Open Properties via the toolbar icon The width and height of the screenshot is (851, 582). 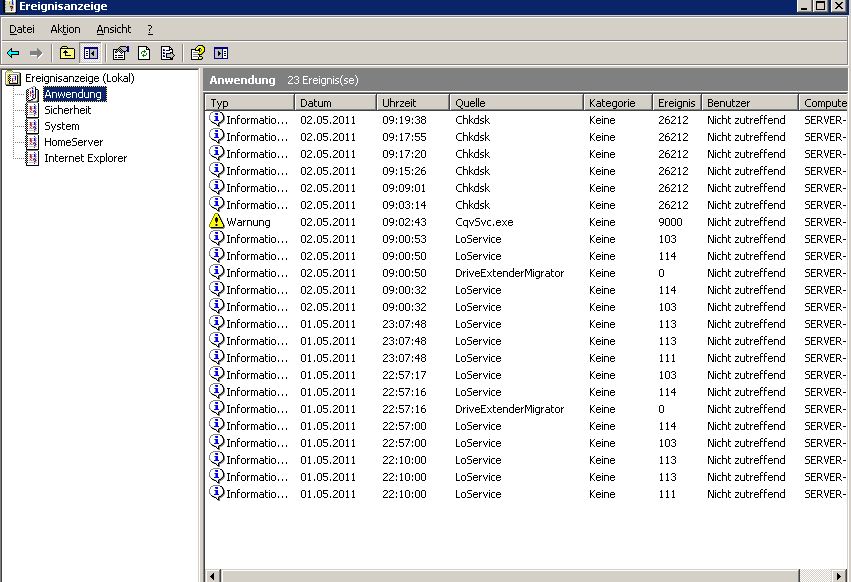coord(121,53)
